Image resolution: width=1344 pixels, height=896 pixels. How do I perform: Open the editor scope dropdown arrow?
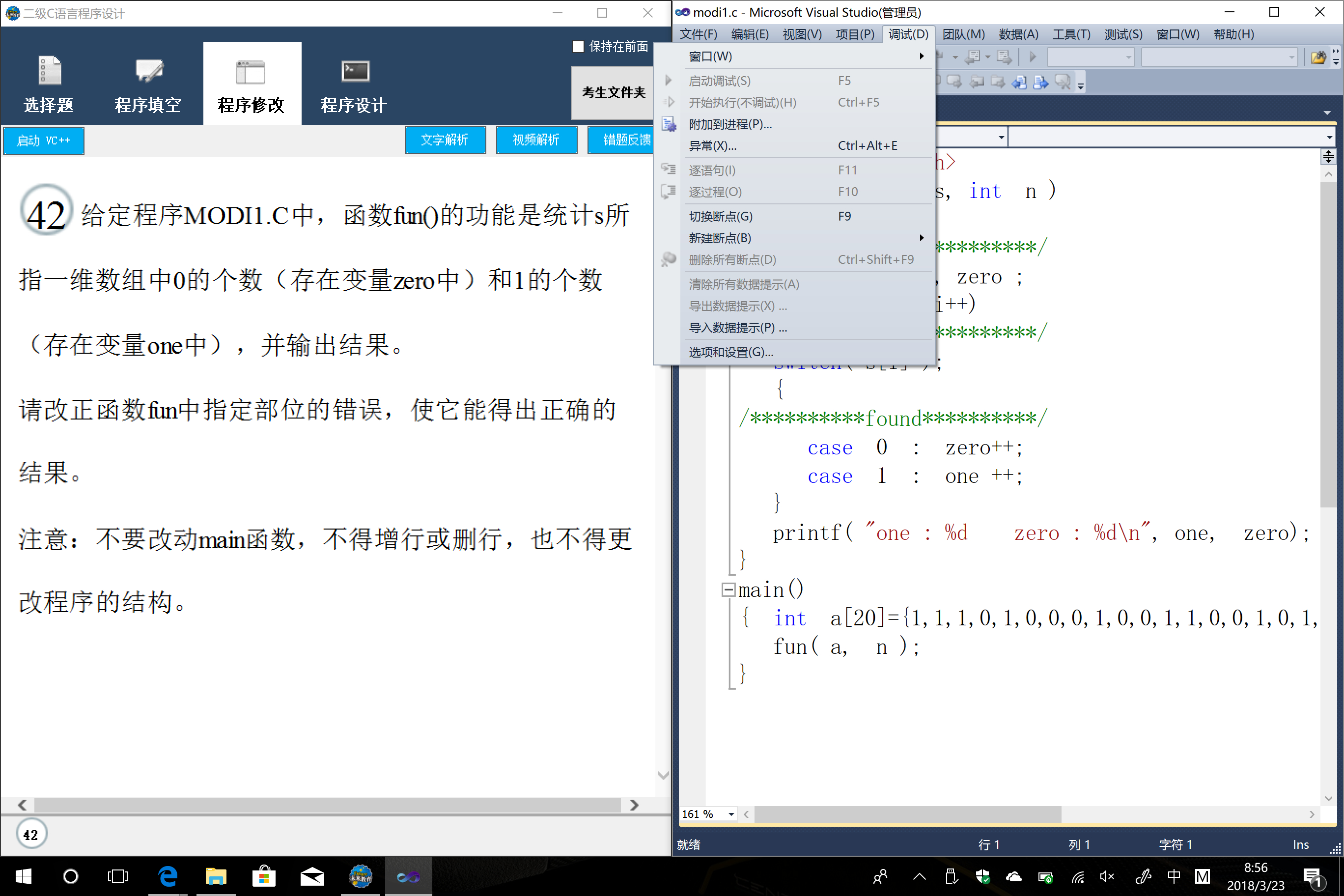tap(1001, 137)
